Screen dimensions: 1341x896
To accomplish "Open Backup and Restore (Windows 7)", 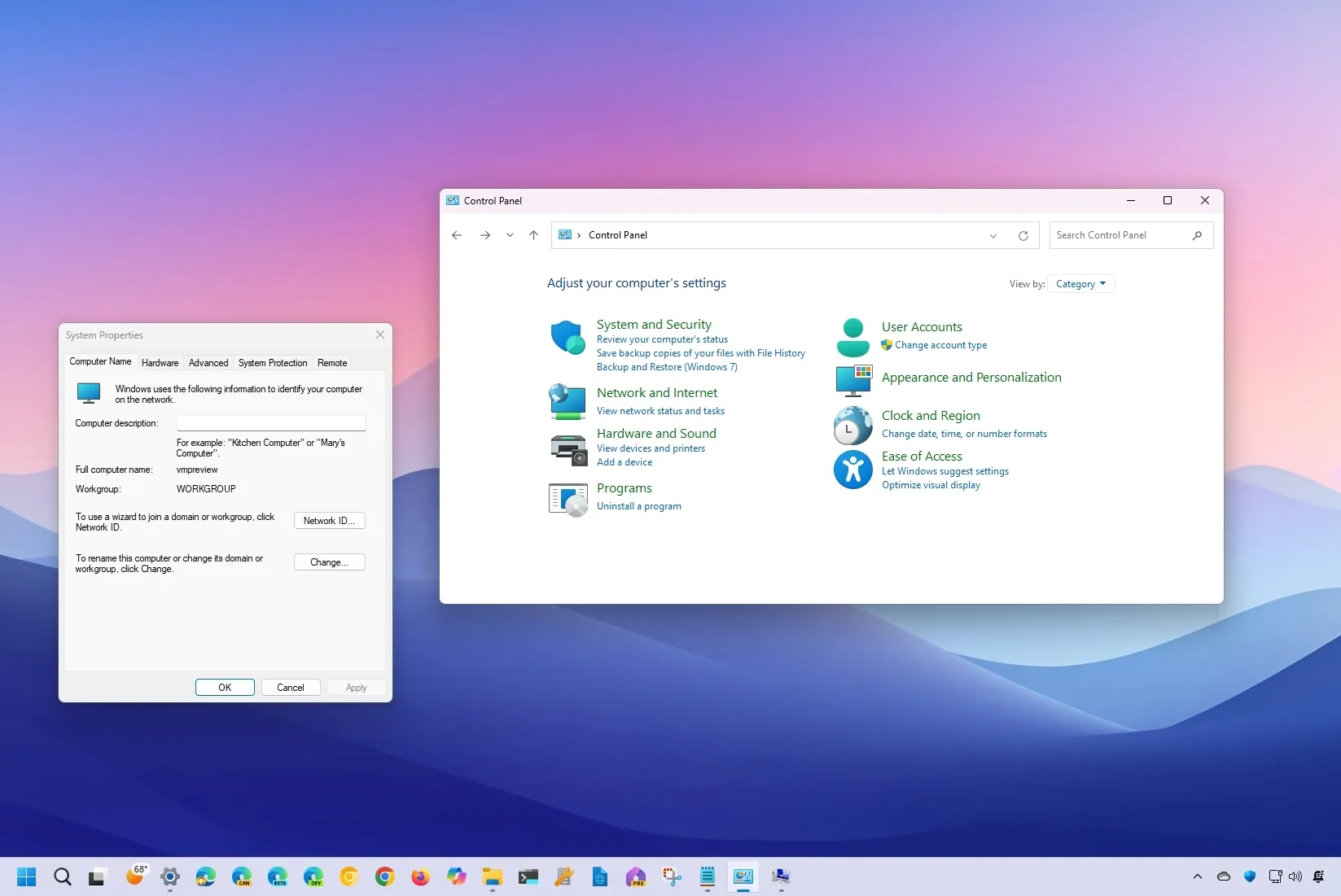I will pos(667,367).
